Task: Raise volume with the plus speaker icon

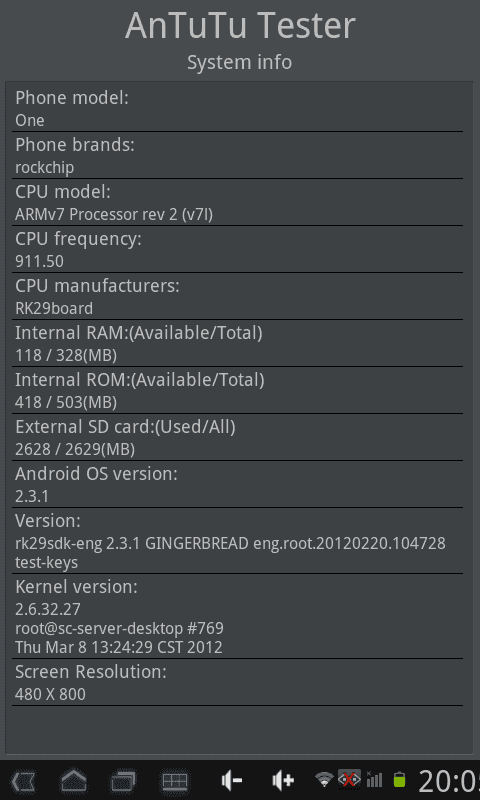Action: point(283,781)
